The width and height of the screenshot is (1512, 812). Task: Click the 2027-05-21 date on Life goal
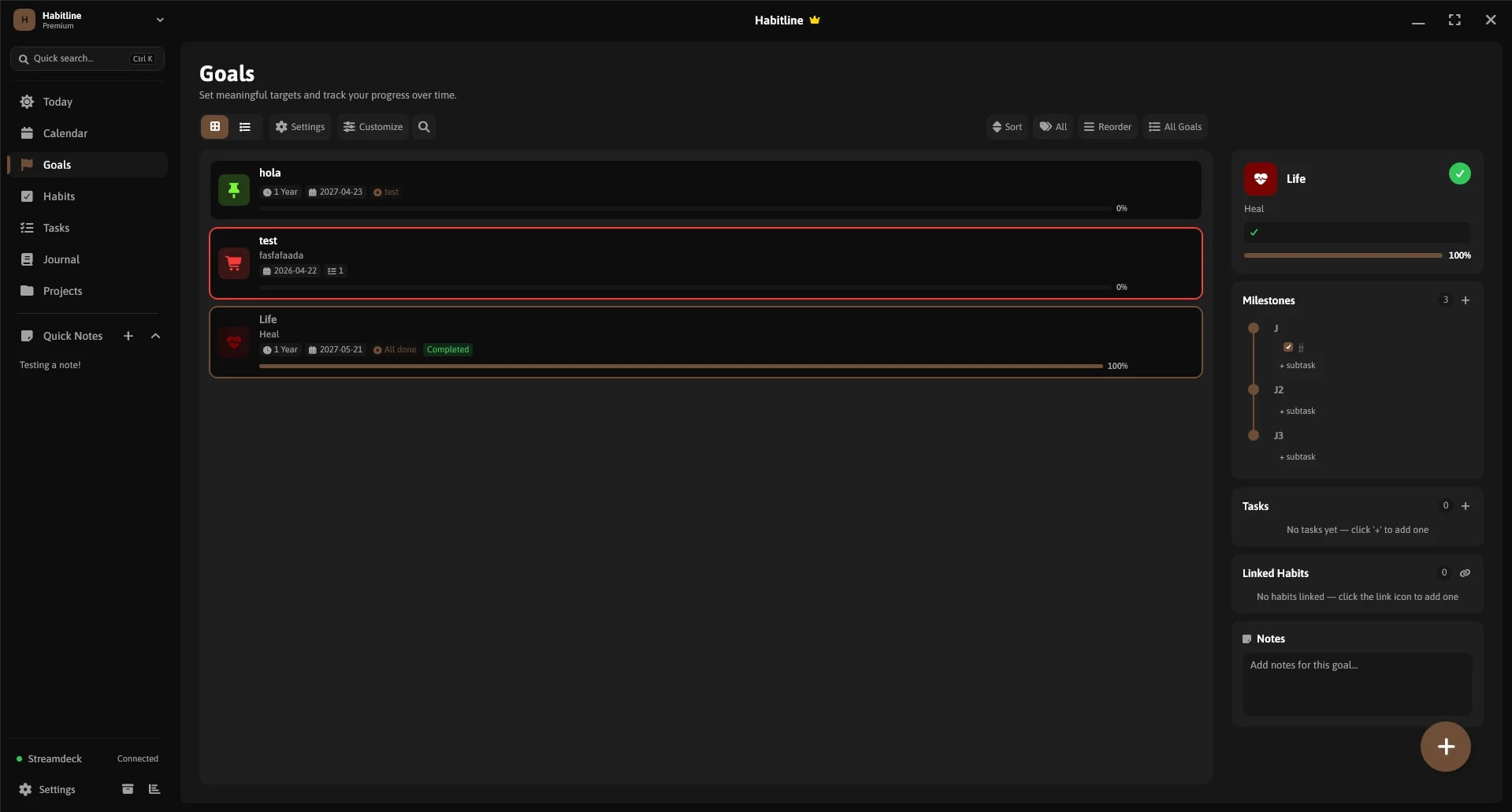pos(336,350)
